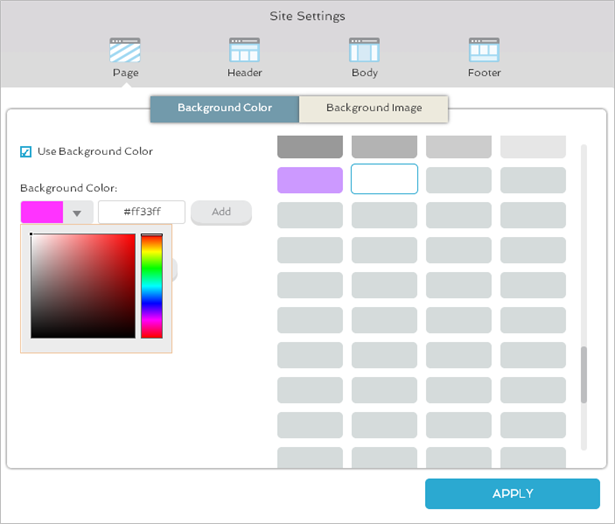
Task: Pick the dark gray swatch in top row
Action: [310, 147]
